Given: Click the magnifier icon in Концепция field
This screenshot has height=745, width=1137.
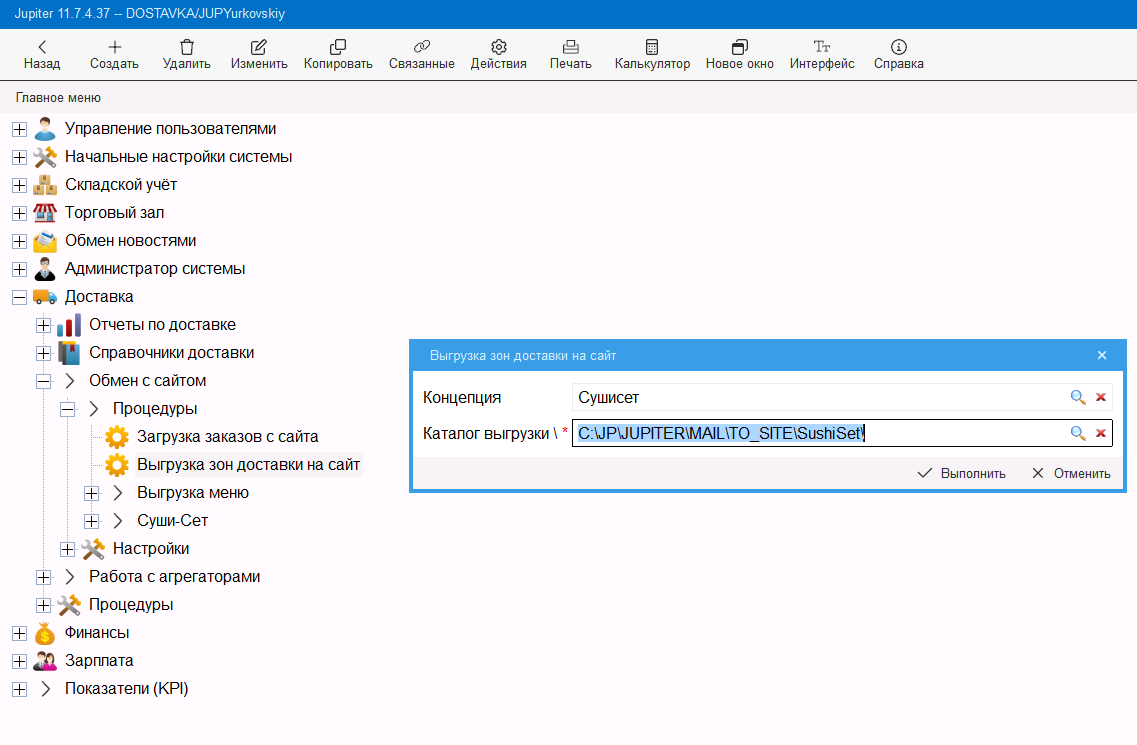Looking at the screenshot, I should tap(1078, 397).
